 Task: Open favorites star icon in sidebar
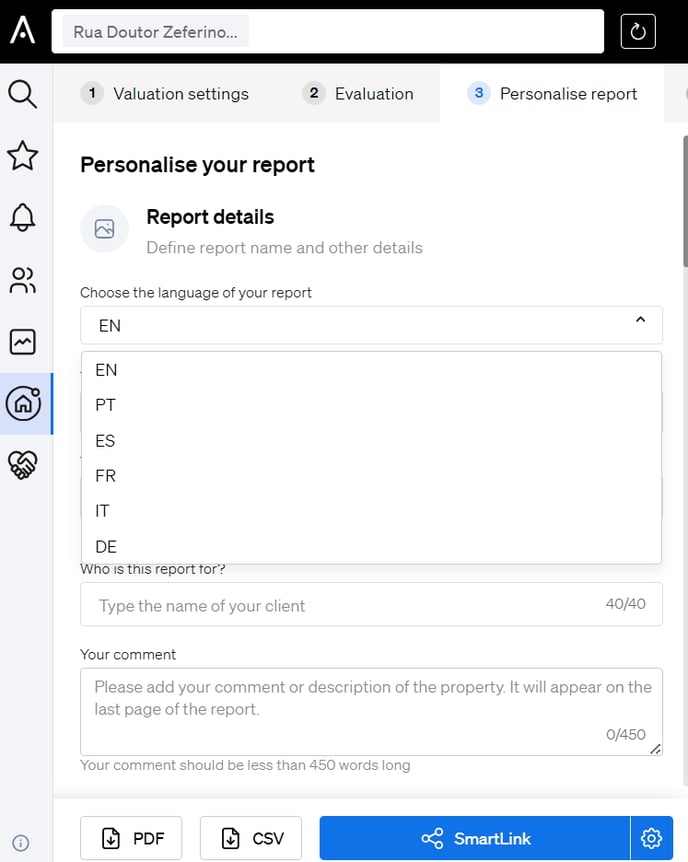point(22,156)
